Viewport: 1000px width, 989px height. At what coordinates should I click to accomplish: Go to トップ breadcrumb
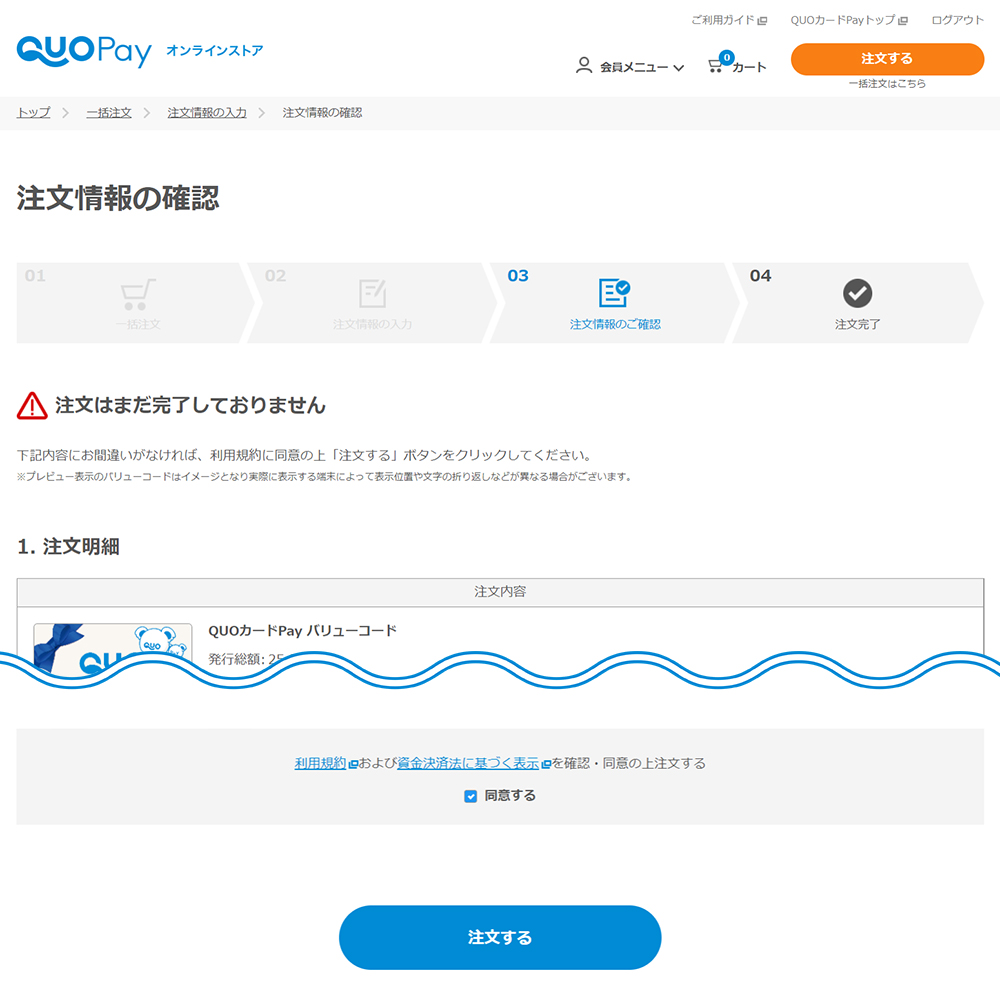pos(33,113)
